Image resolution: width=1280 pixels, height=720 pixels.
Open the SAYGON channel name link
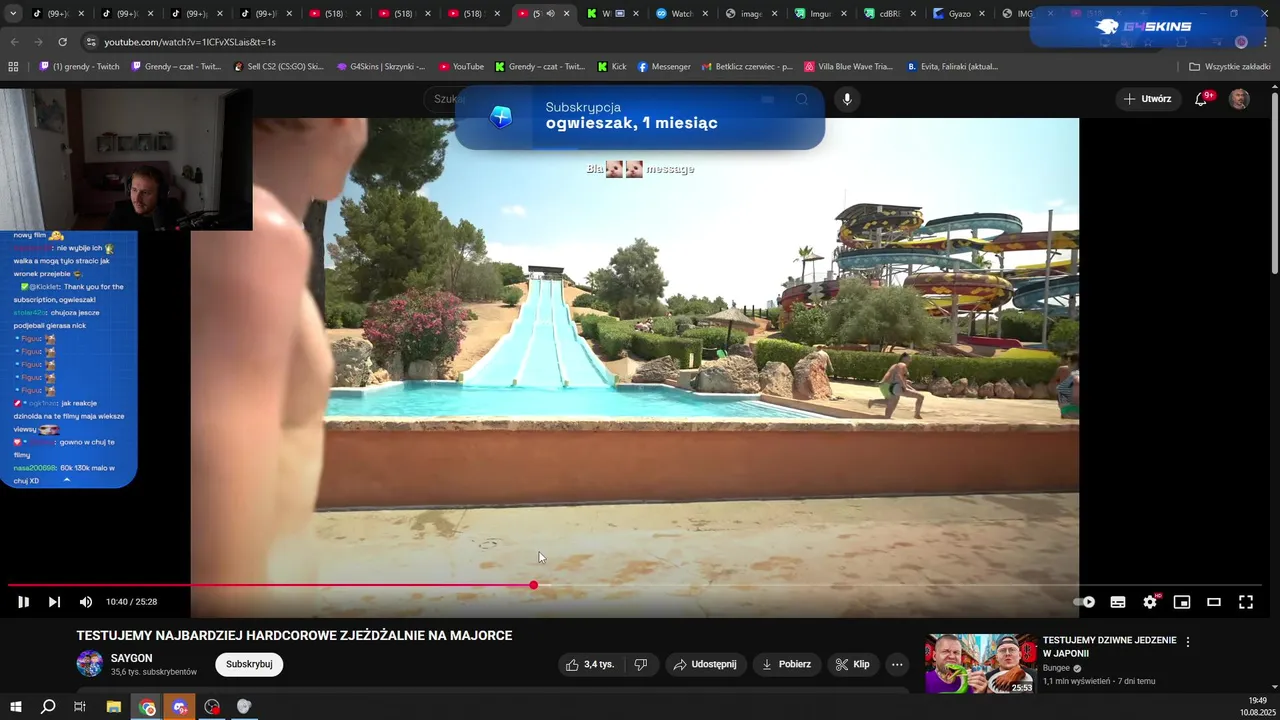point(132,658)
